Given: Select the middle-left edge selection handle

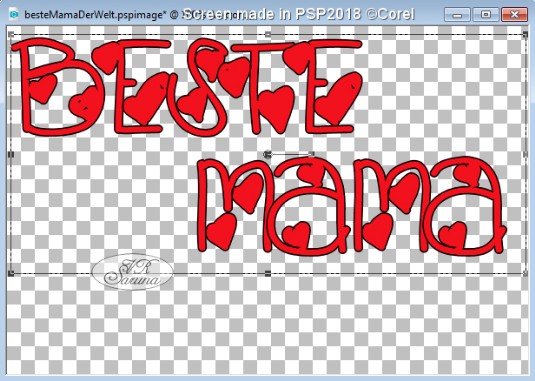Looking at the screenshot, I should pyautogui.click(x=11, y=155).
